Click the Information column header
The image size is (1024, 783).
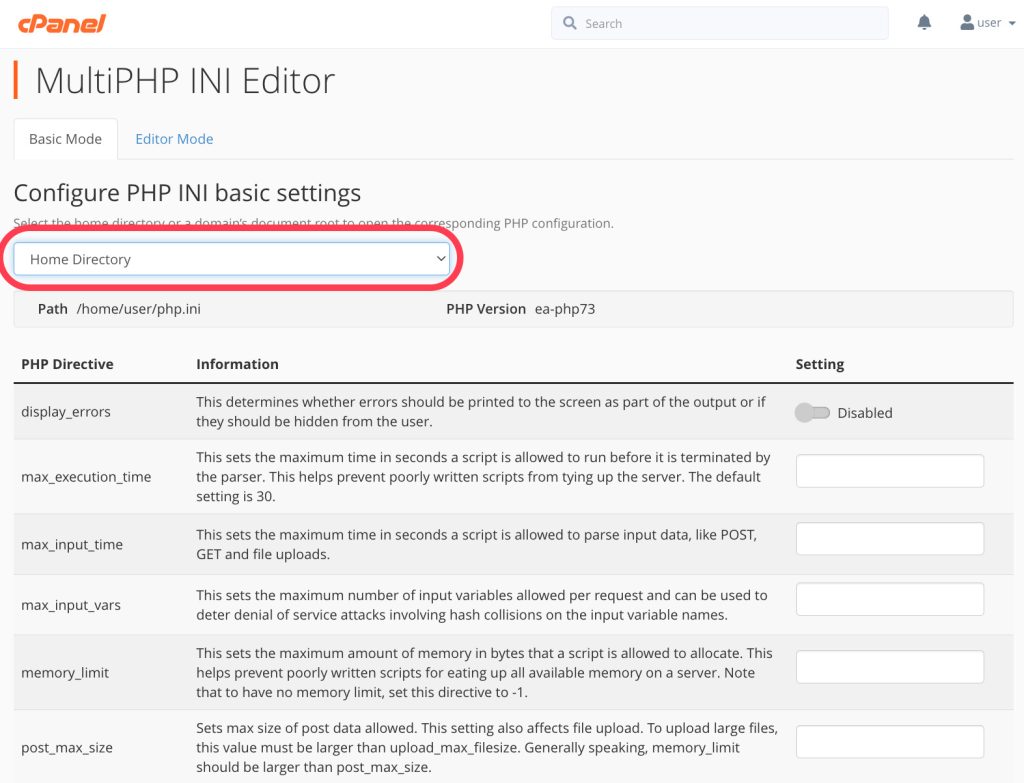[237, 364]
